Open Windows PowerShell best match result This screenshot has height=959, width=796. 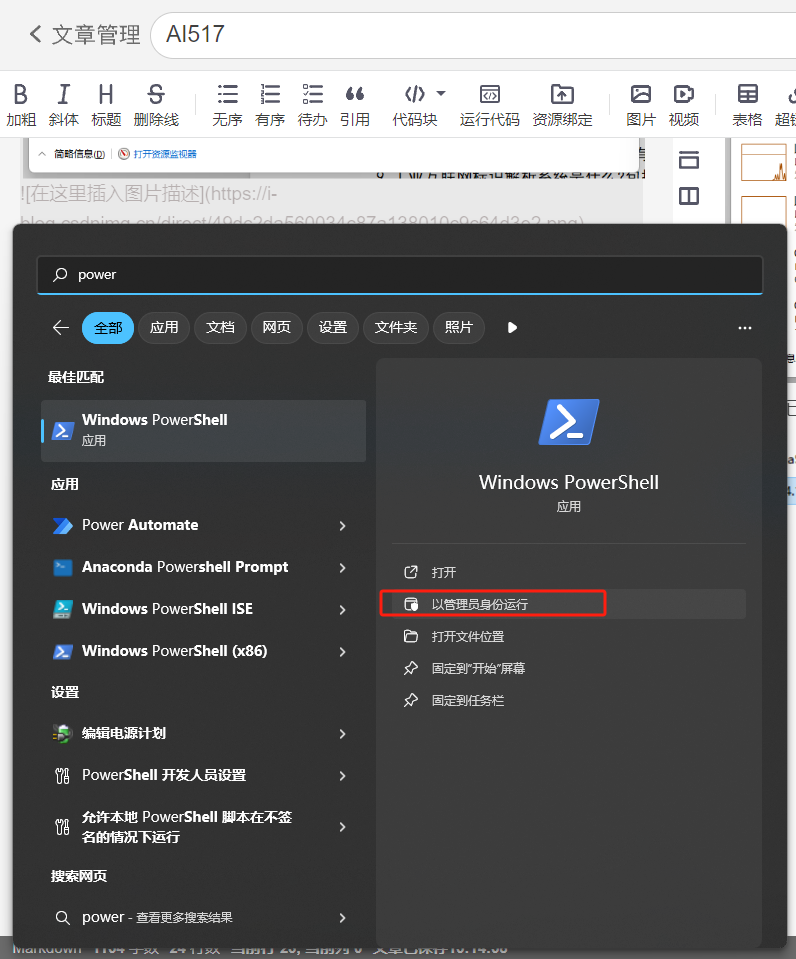pyautogui.click(x=203, y=431)
